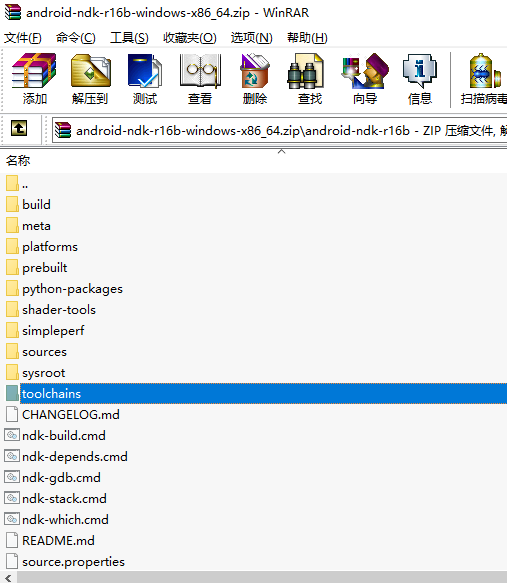
Task: Click the folder icon beside sysroot
Action: 12,373
